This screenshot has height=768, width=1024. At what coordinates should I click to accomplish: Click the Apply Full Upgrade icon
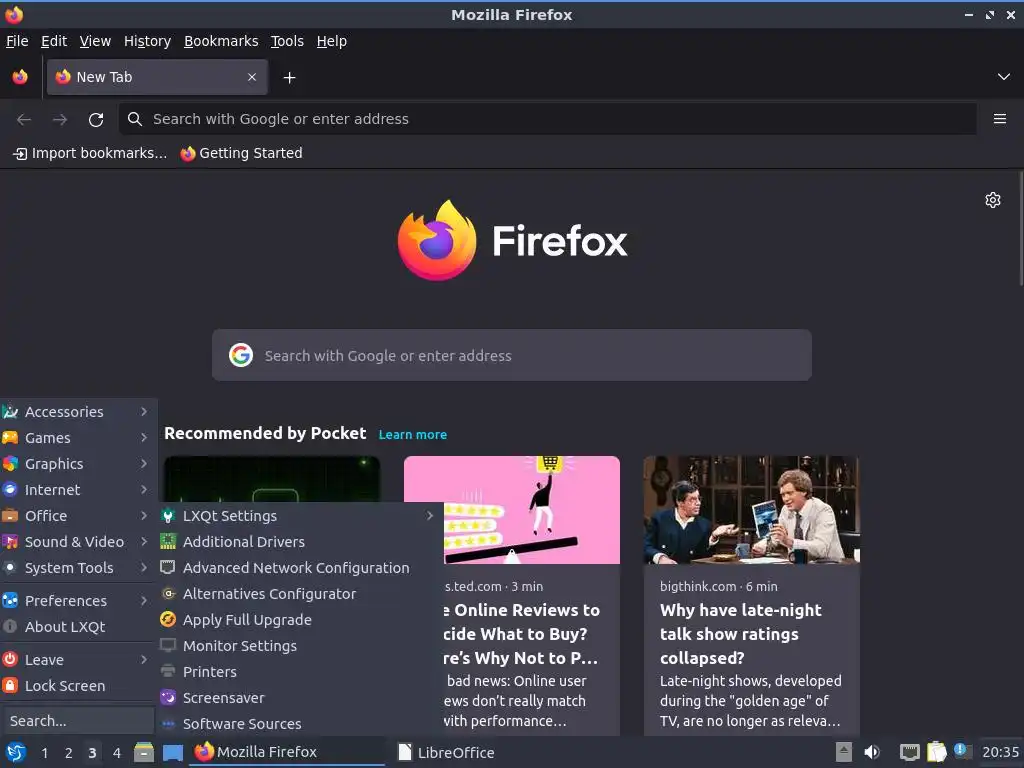(168, 620)
